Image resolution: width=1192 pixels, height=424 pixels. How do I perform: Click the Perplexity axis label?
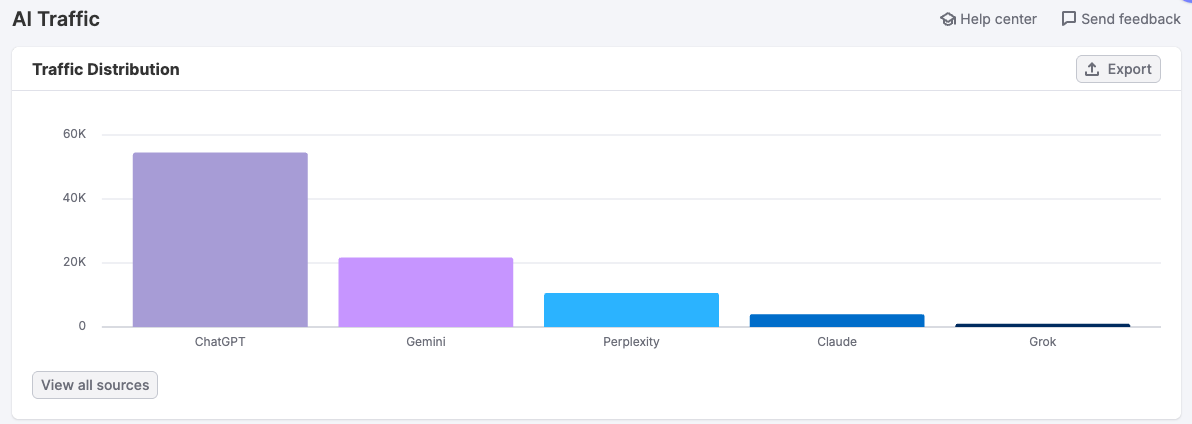[x=632, y=342]
